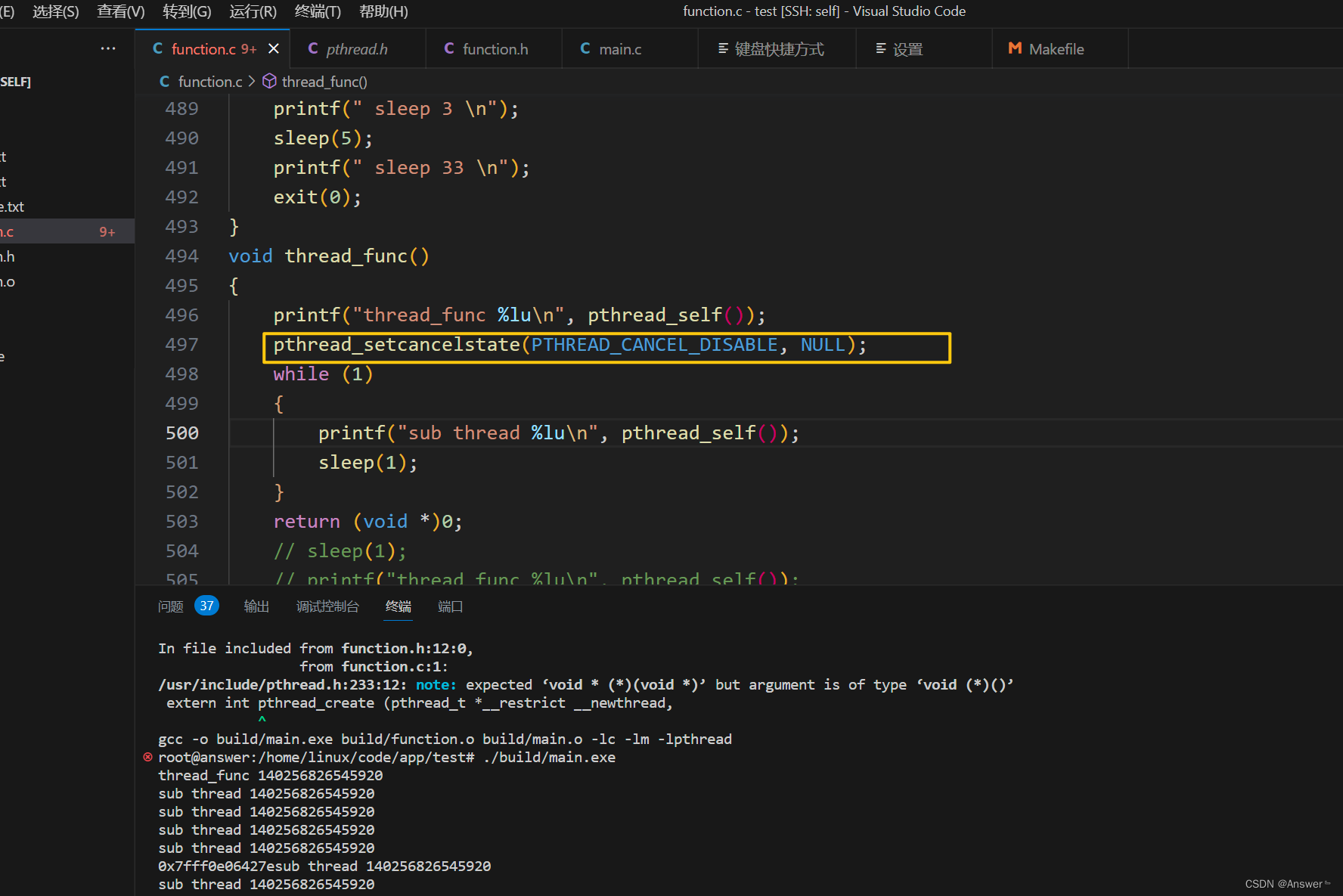Click the C file icon on function.h tab

coord(449,48)
